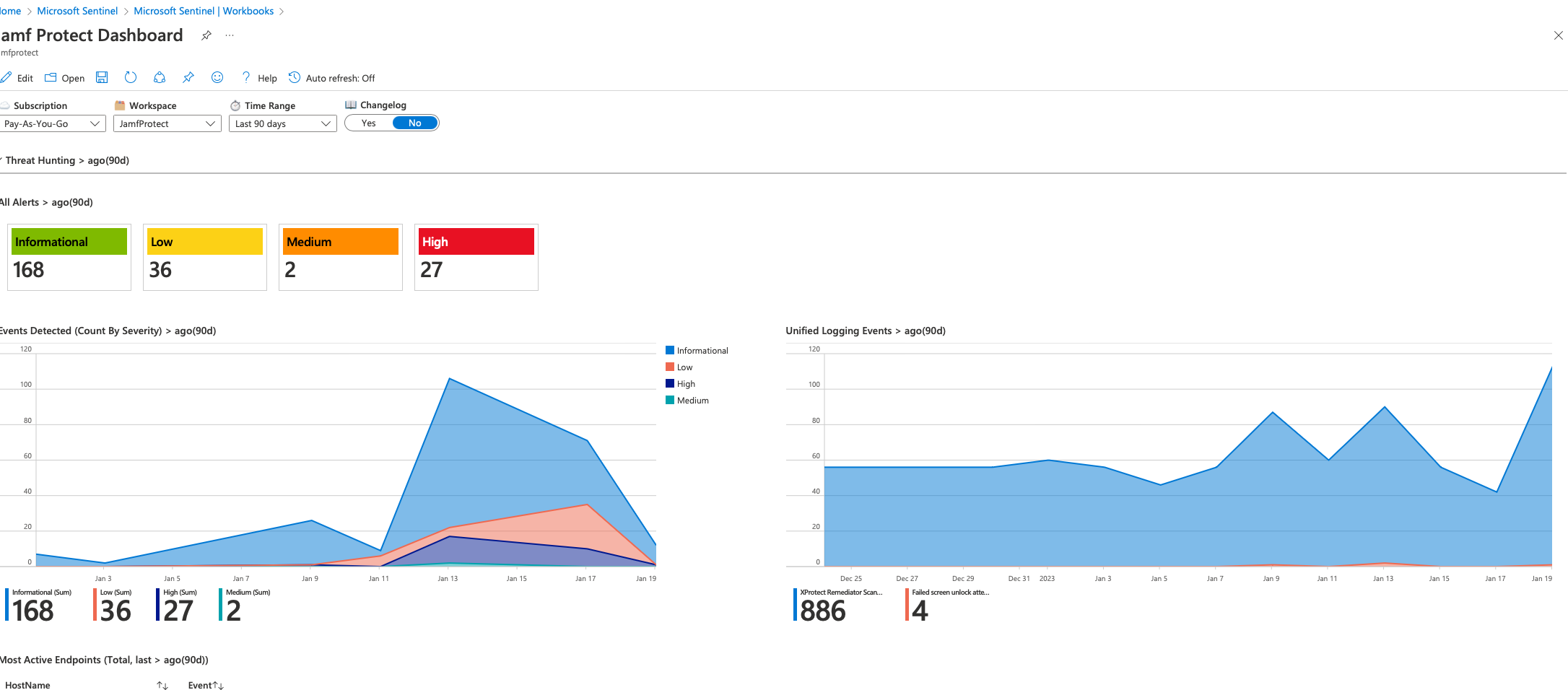Viewport: 1568px width, 690px height.
Task: Toggle the High legend swatch in severity chart
Action: [670, 383]
